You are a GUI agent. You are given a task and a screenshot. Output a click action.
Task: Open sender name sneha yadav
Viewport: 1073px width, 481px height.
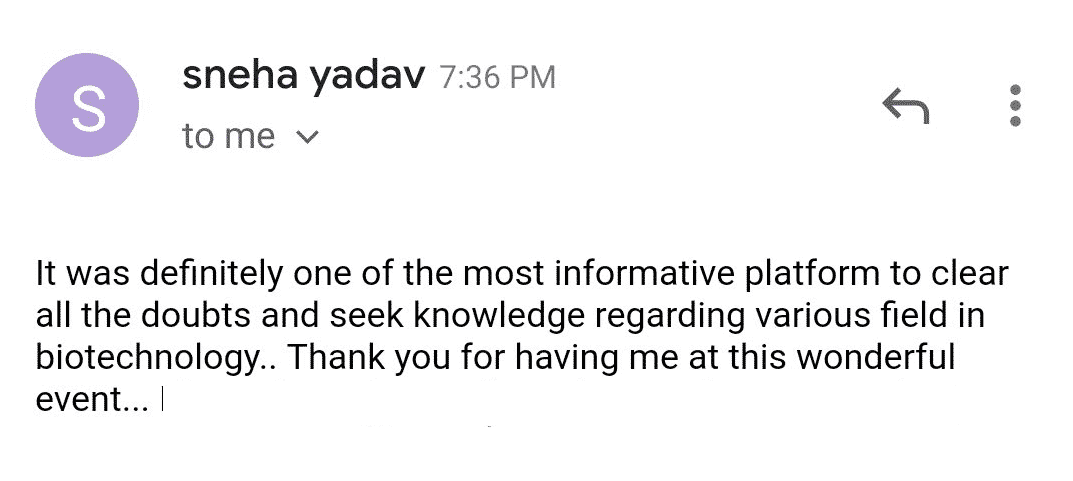(304, 77)
